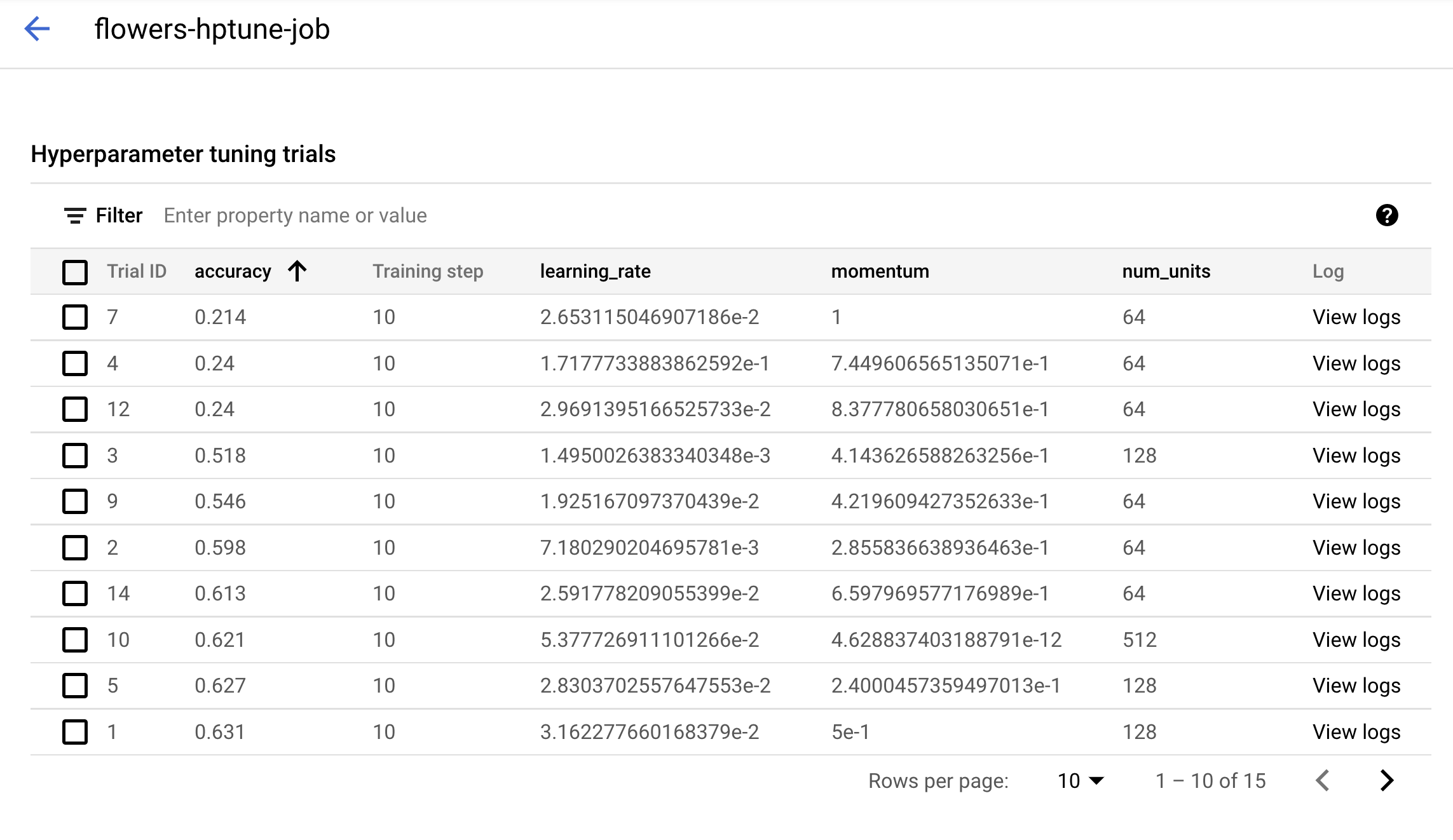Check the box for trial 12
This screenshot has width=1453, height=840.
coord(75,409)
